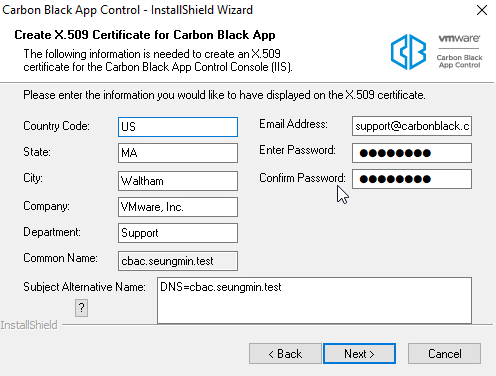Close the wizard window with X
Image resolution: width=496 pixels, height=376 pixels.
coord(482,10)
